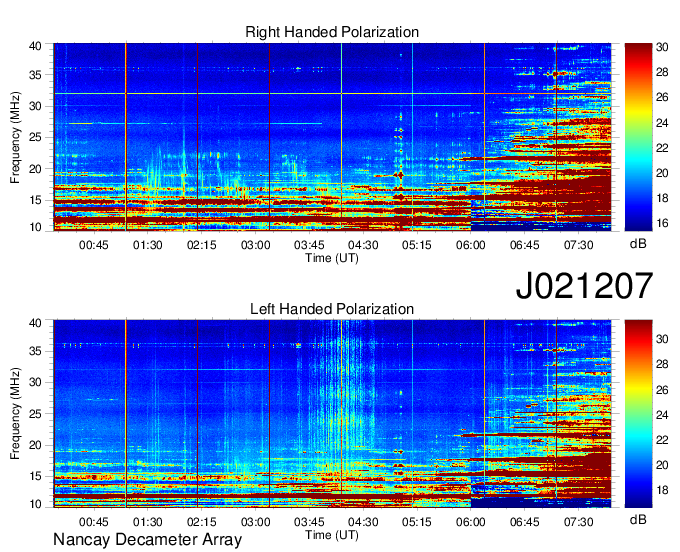This screenshot has width=680, height=552.
Task: Click the '04:30' time tick of top plot
Action: tap(363, 245)
